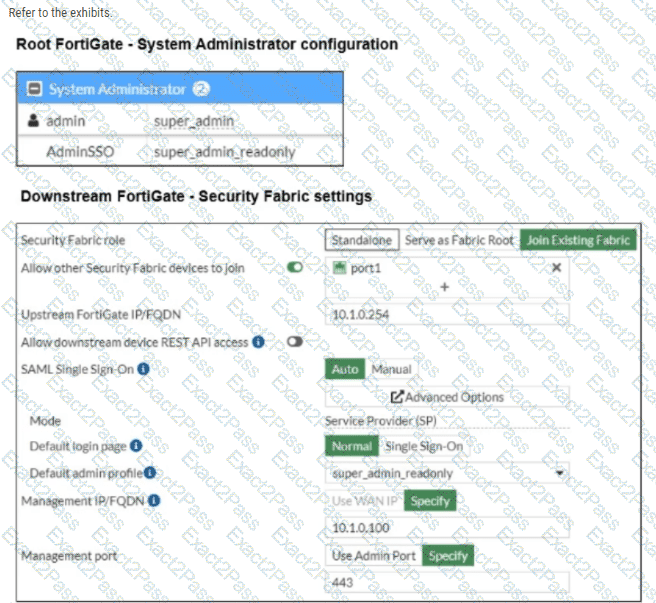
Task: Disable Allow other Security Fabric devices toggle
Action: (295, 267)
